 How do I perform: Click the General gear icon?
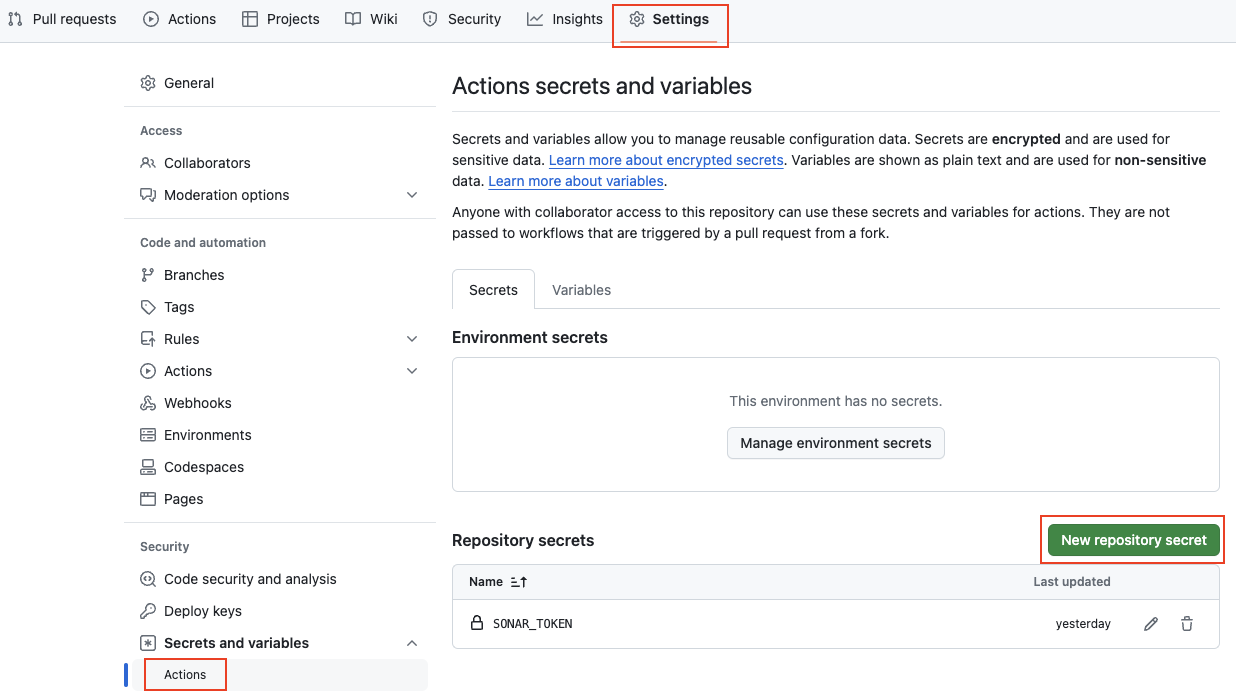coord(148,83)
